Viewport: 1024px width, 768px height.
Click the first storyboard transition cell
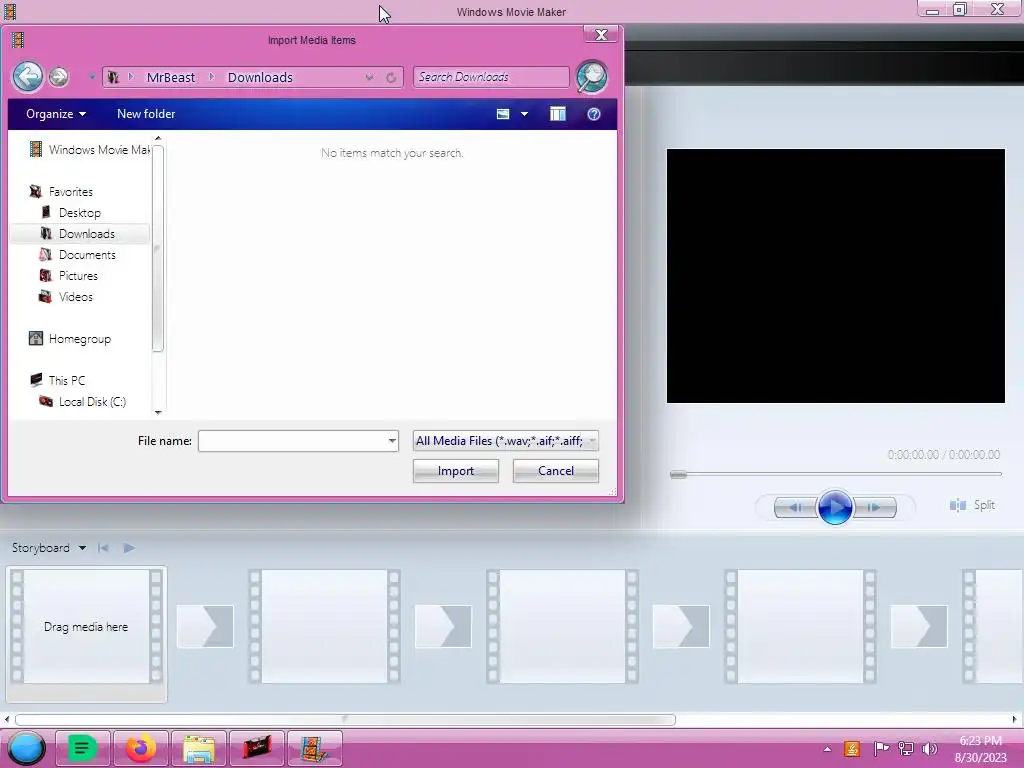pos(205,626)
